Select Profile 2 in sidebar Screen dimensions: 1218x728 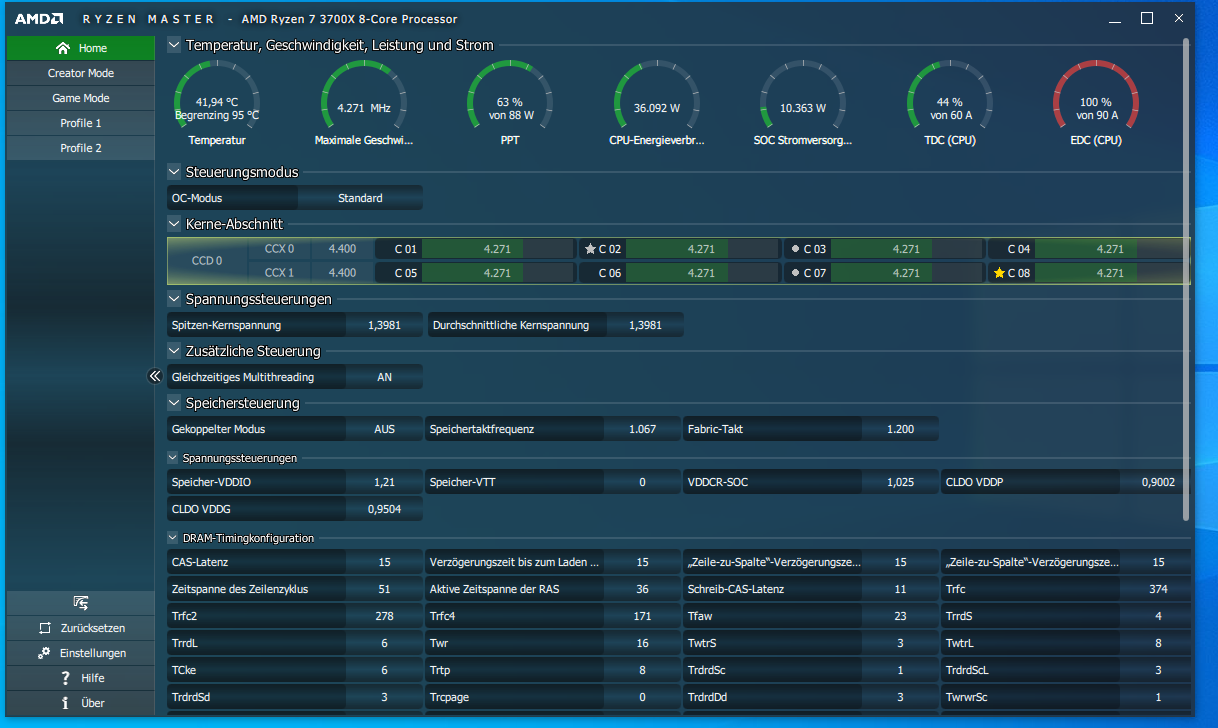[81, 148]
